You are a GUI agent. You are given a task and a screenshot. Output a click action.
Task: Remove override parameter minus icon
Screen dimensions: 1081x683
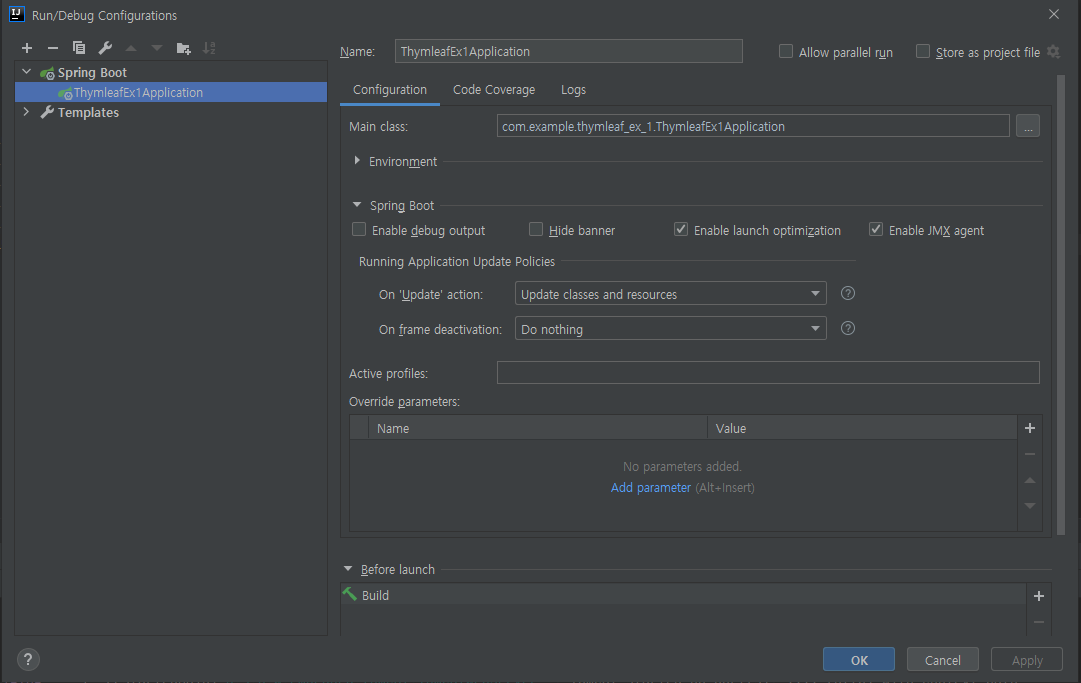click(x=1030, y=454)
